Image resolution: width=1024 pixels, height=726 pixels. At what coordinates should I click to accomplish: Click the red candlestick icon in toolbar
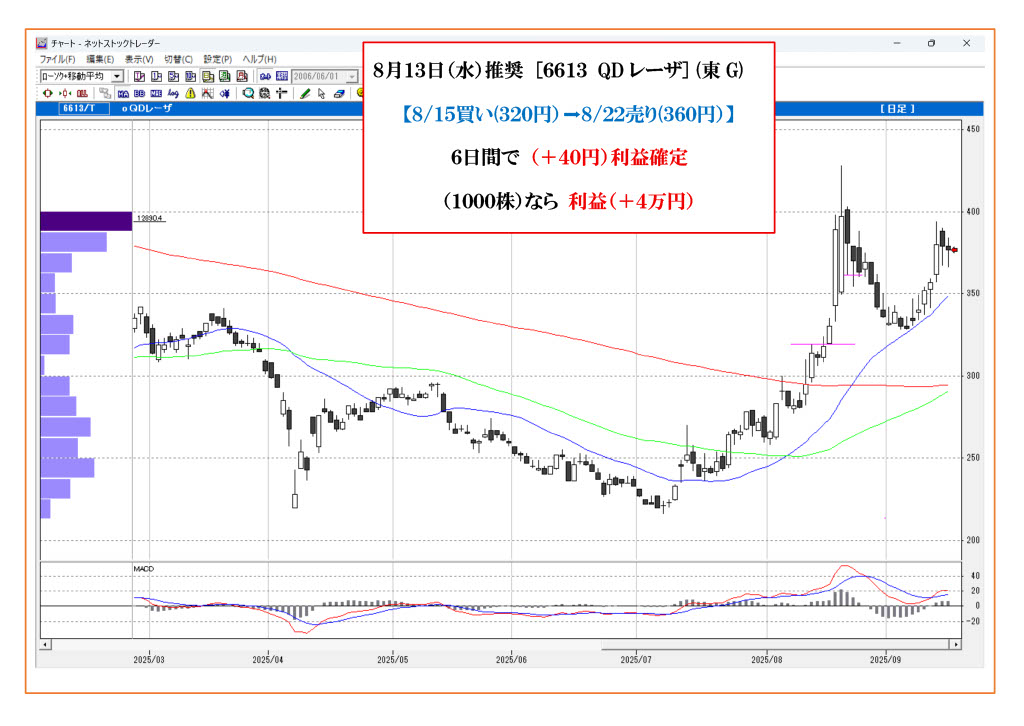(x=82, y=93)
